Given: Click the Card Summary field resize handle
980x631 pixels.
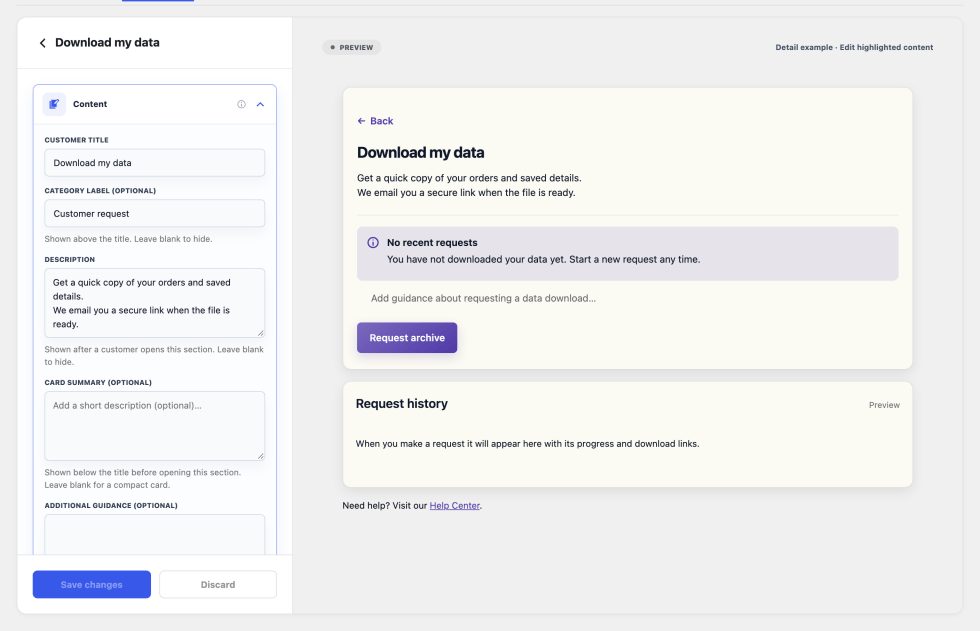Looking at the screenshot, I should pos(261,456).
